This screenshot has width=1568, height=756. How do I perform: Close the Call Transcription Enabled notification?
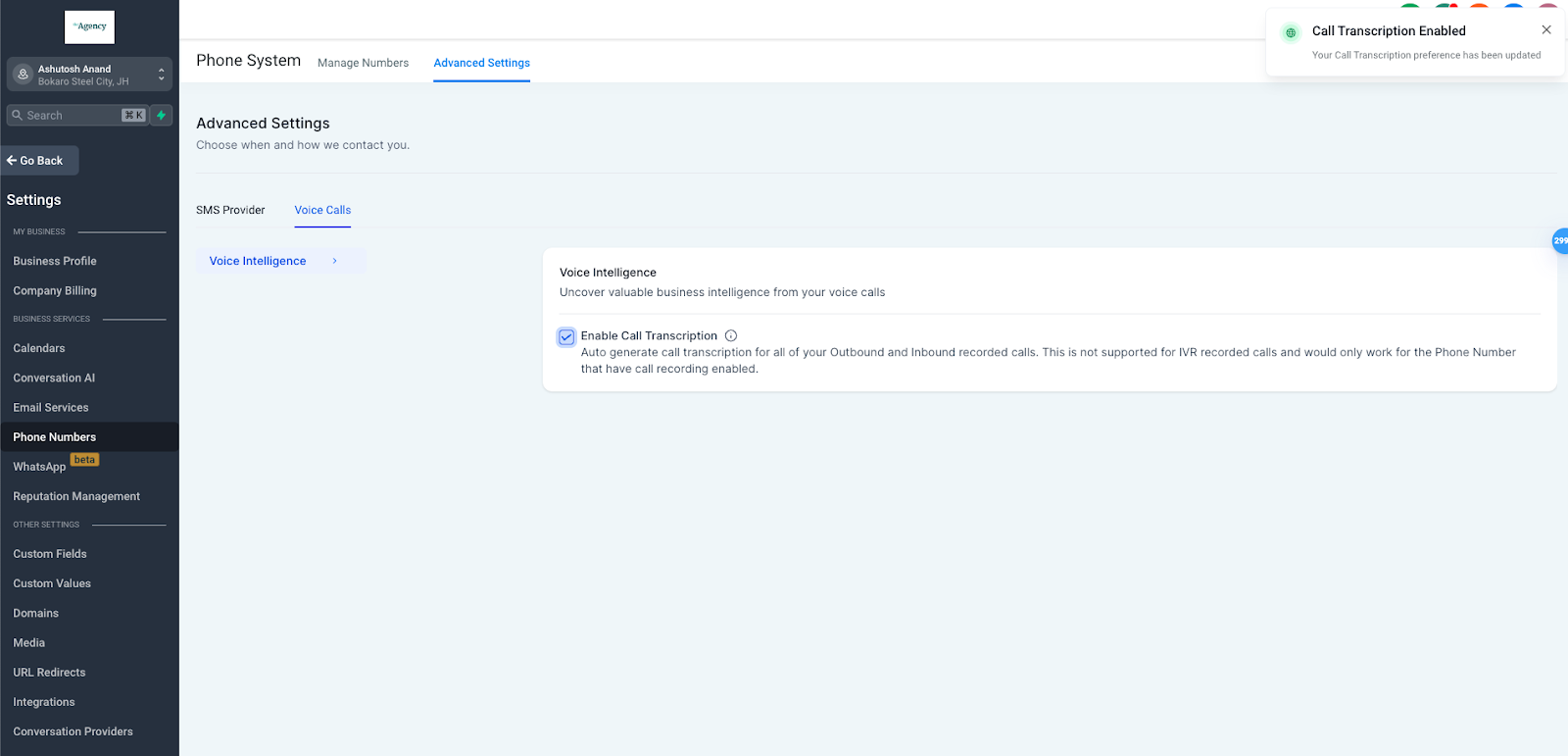click(x=1546, y=30)
